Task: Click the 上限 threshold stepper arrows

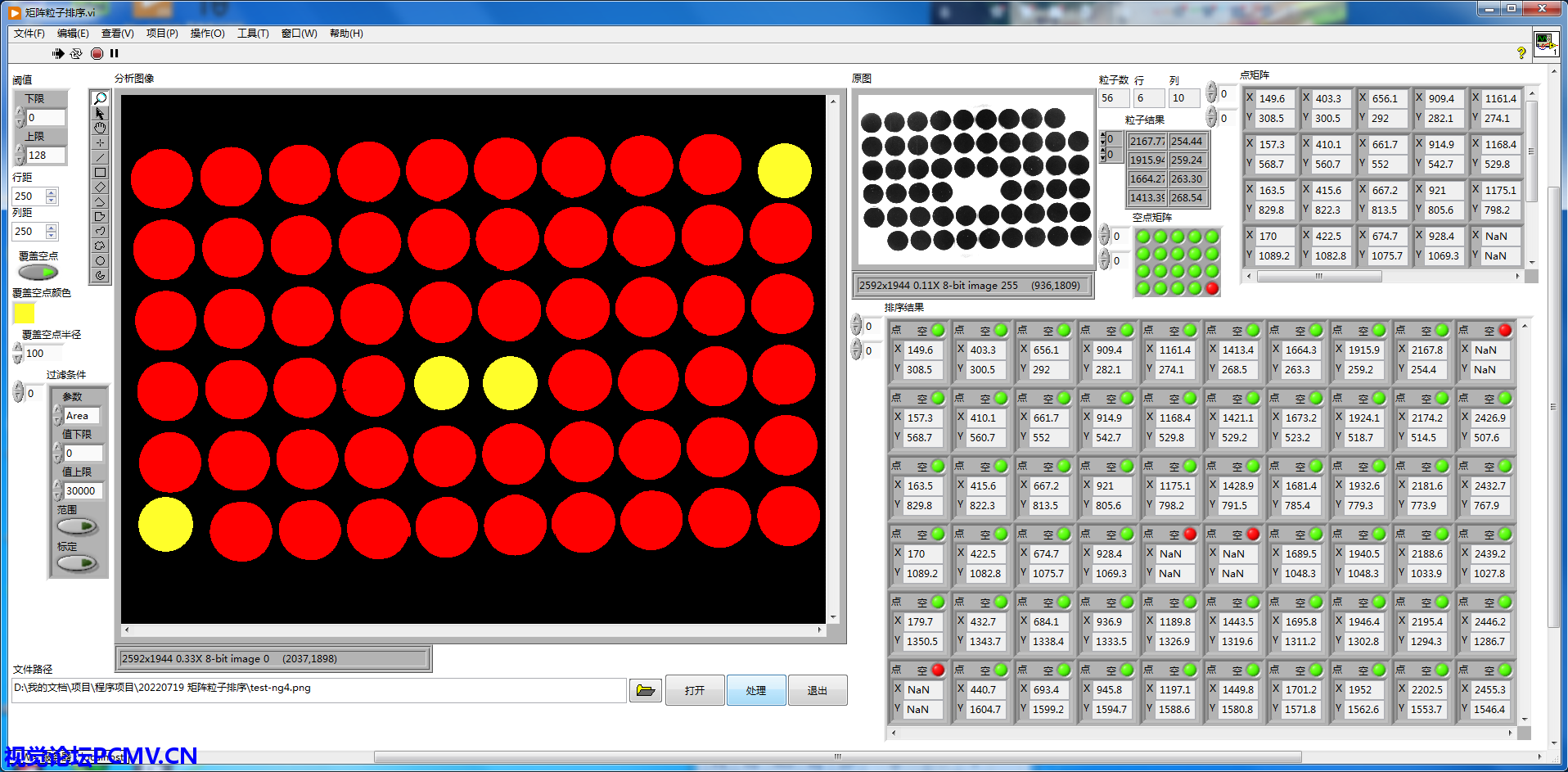Action: pyautogui.click(x=20, y=155)
